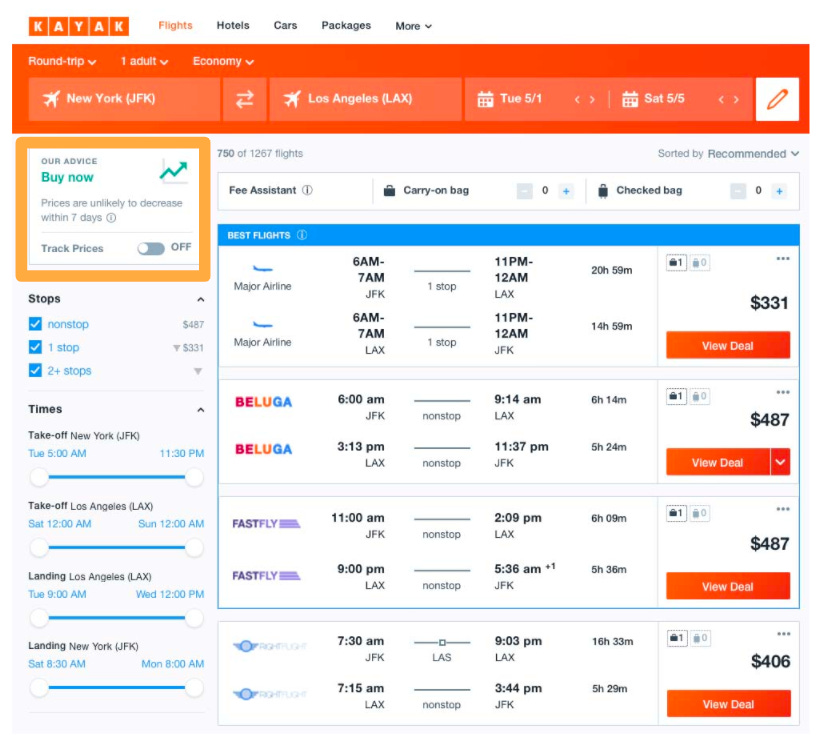Click the Los Angeles (LAX) destination field
The image size is (822, 740).
365,99
